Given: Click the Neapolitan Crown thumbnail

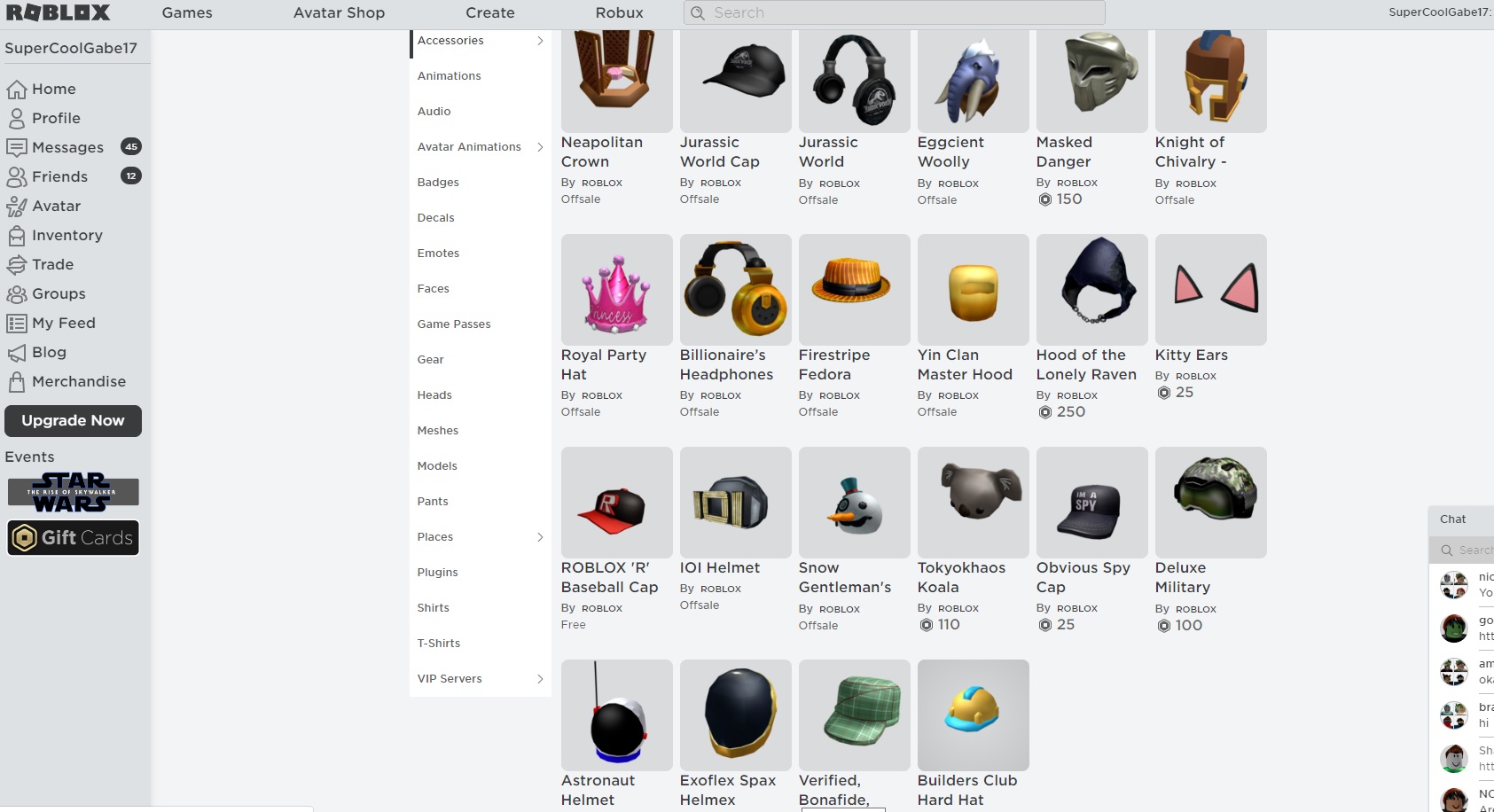Looking at the screenshot, I should 617,80.
